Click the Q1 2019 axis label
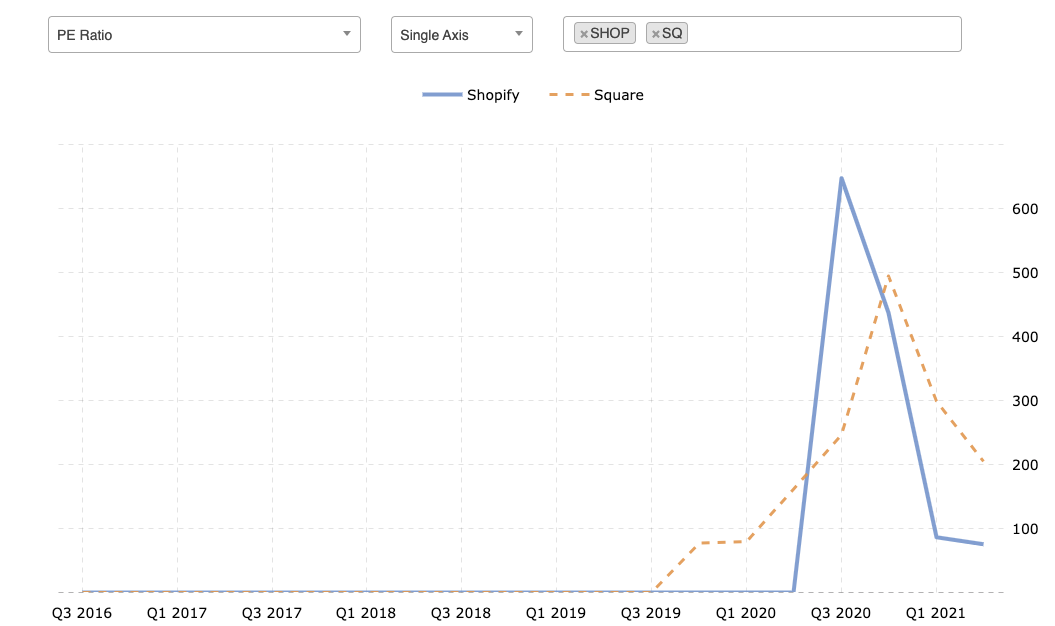 click(x=556, y=613)
